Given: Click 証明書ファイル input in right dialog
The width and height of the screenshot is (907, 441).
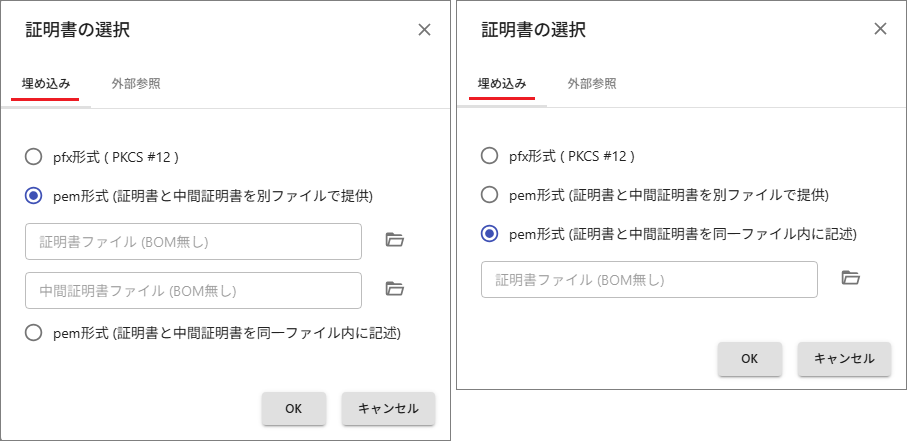Looking at the screenshot, I should click(649, 280).
